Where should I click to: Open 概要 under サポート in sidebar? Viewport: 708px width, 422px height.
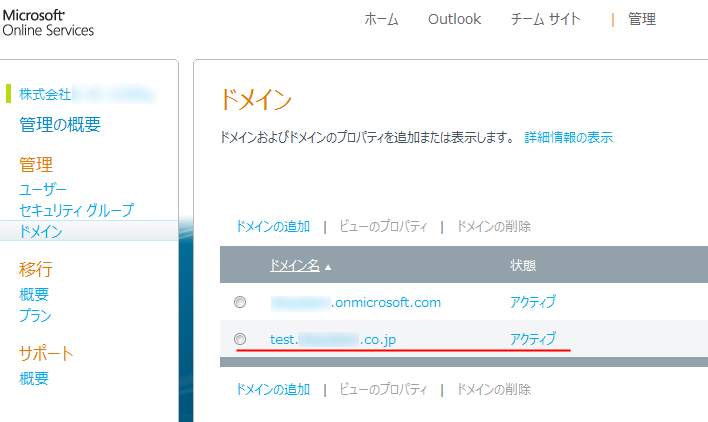(x=33, y=378)
